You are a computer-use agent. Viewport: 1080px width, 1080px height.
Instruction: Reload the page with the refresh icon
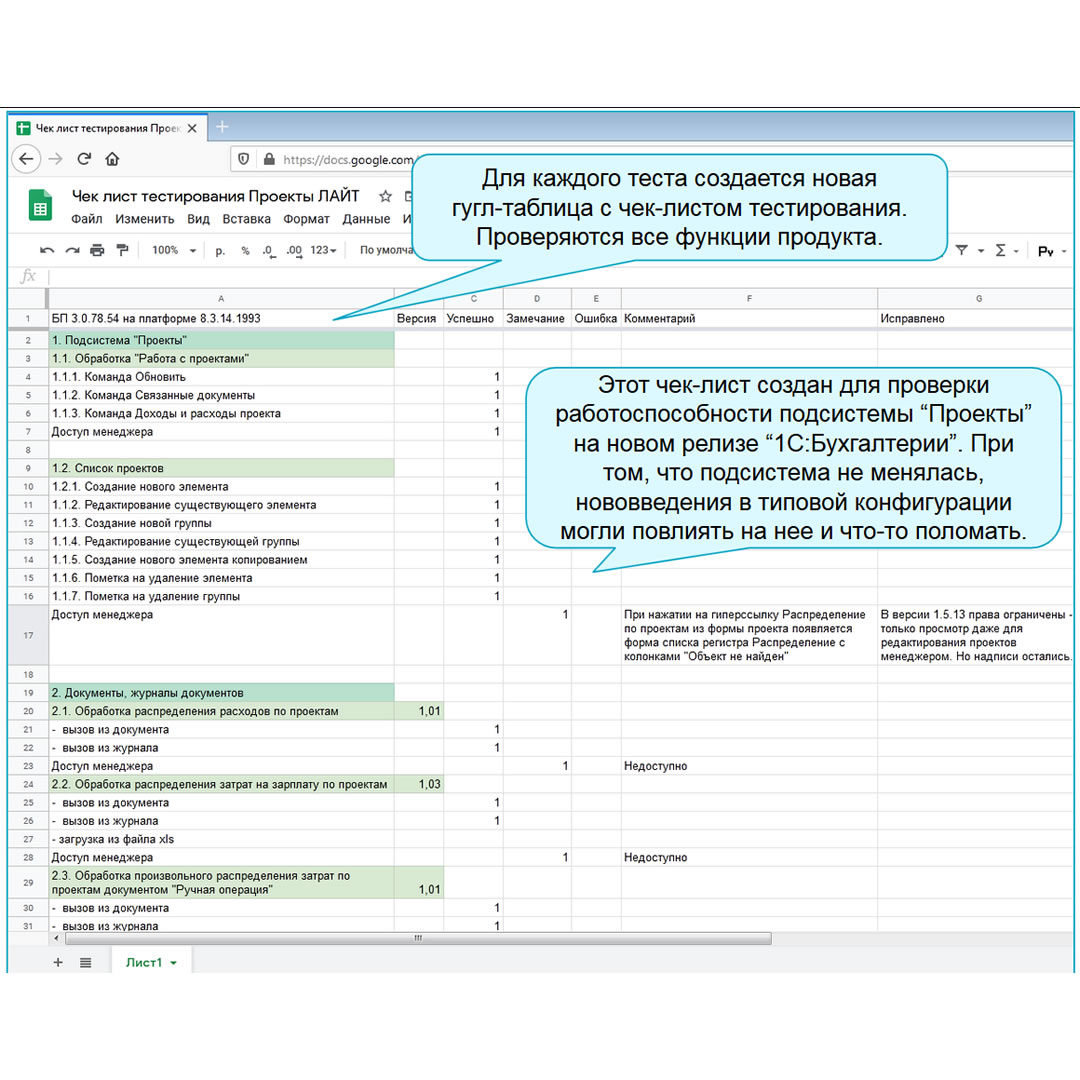84,159
